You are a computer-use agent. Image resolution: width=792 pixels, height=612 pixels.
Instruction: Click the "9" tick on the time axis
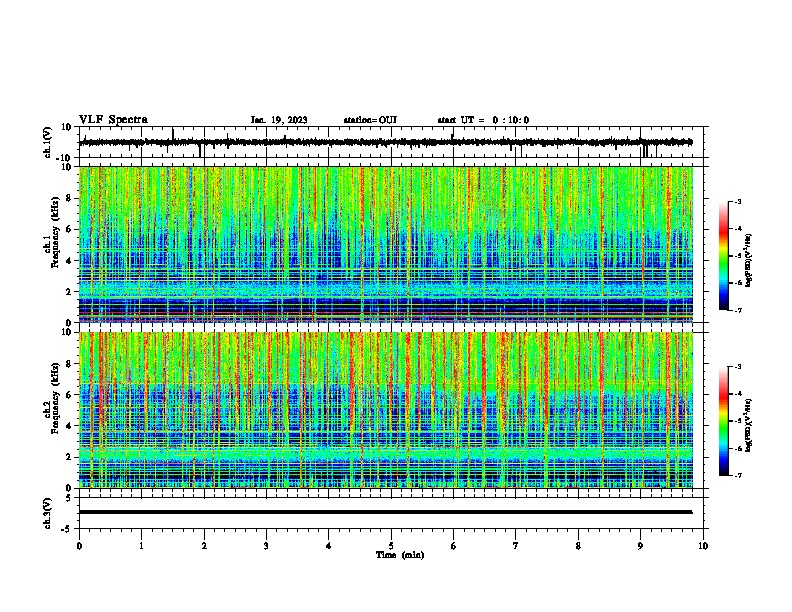click(x=640, y=546)
